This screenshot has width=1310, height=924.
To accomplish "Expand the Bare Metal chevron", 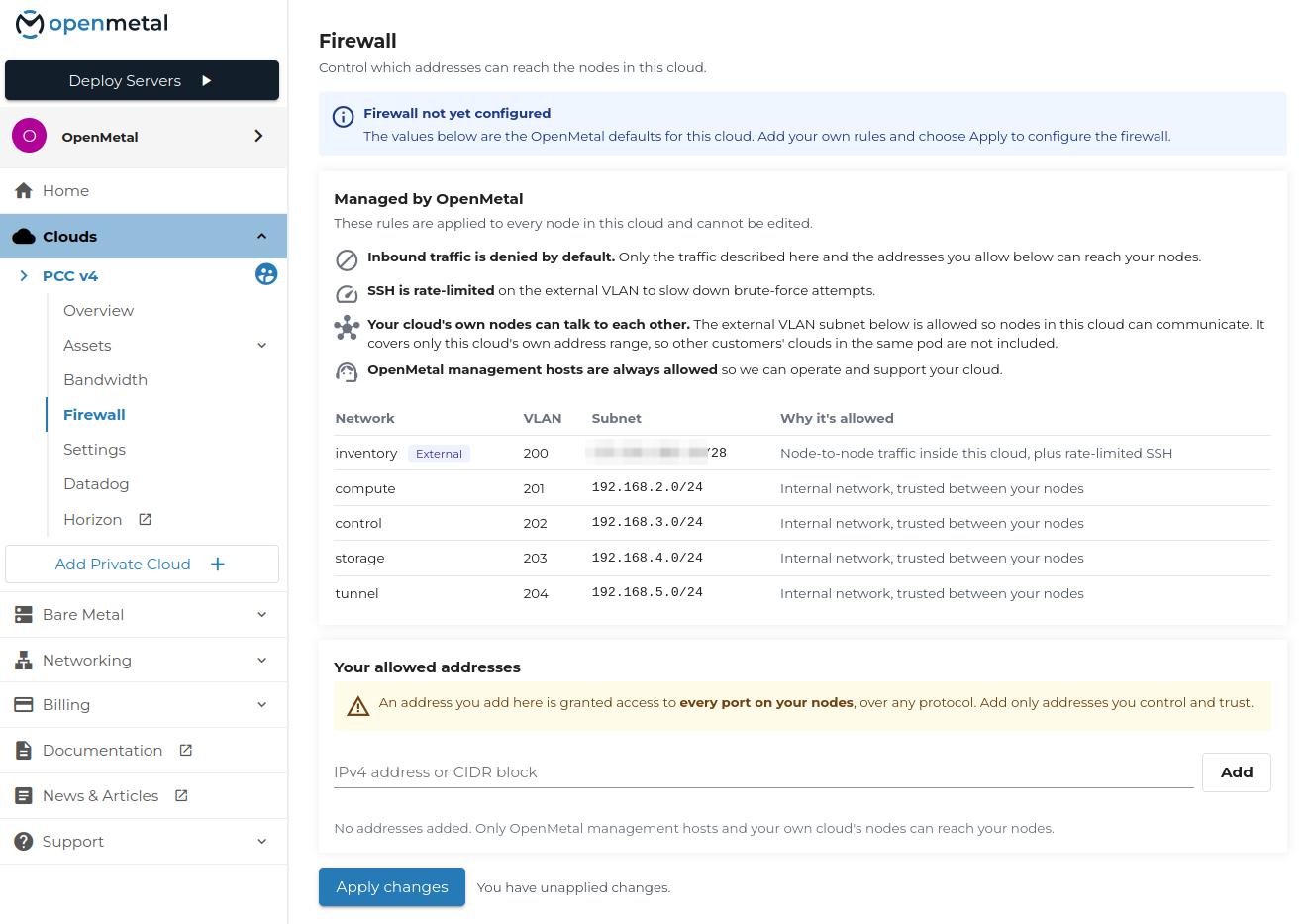I will (x=262, y=615).
